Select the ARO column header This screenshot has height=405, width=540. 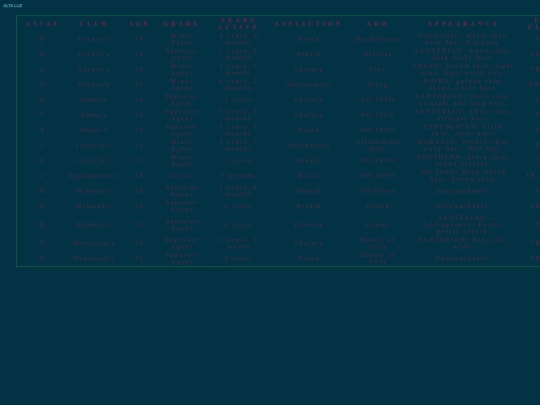[377, 24]
